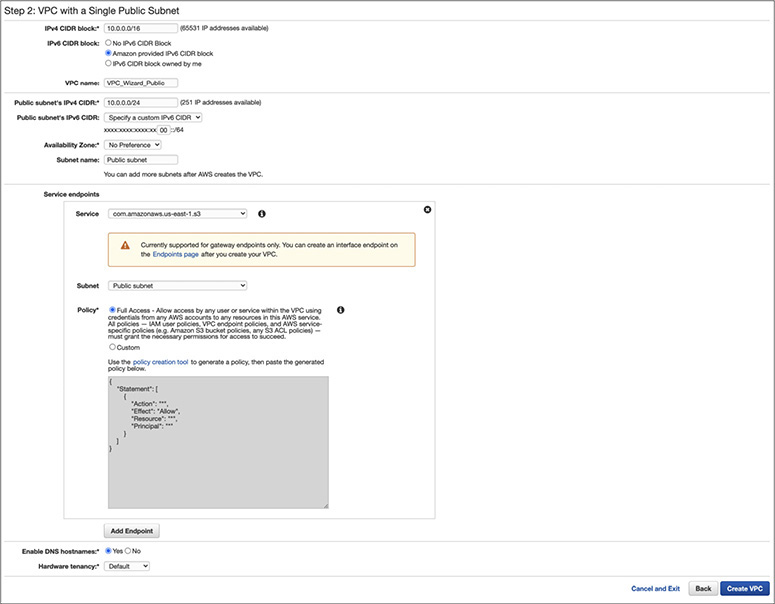Open the Public subnet's IPv6 CIDR dropdown

tap(153, 117)
